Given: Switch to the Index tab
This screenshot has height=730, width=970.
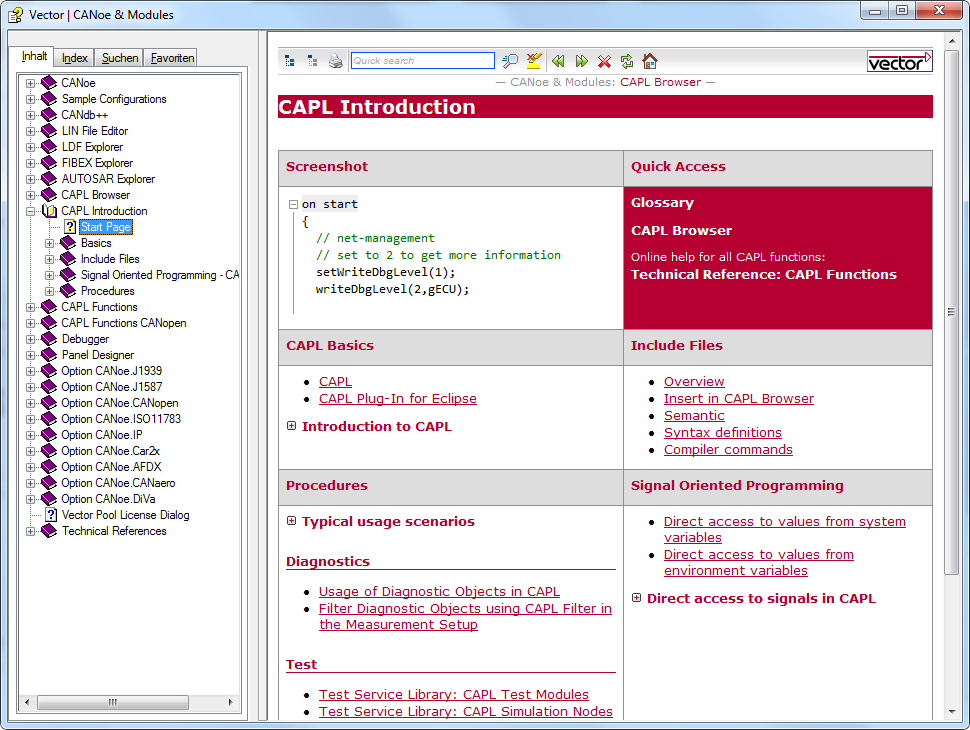Looking at the screenshot, I should [x=73, y=57].
